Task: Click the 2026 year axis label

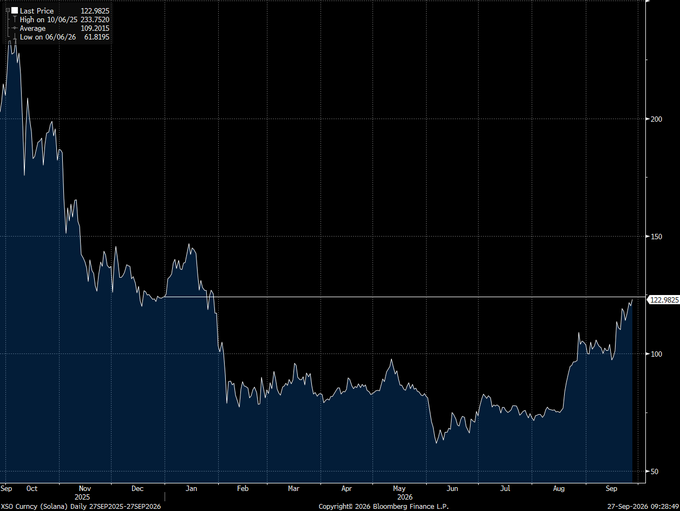Action: [x=405, y=497]
